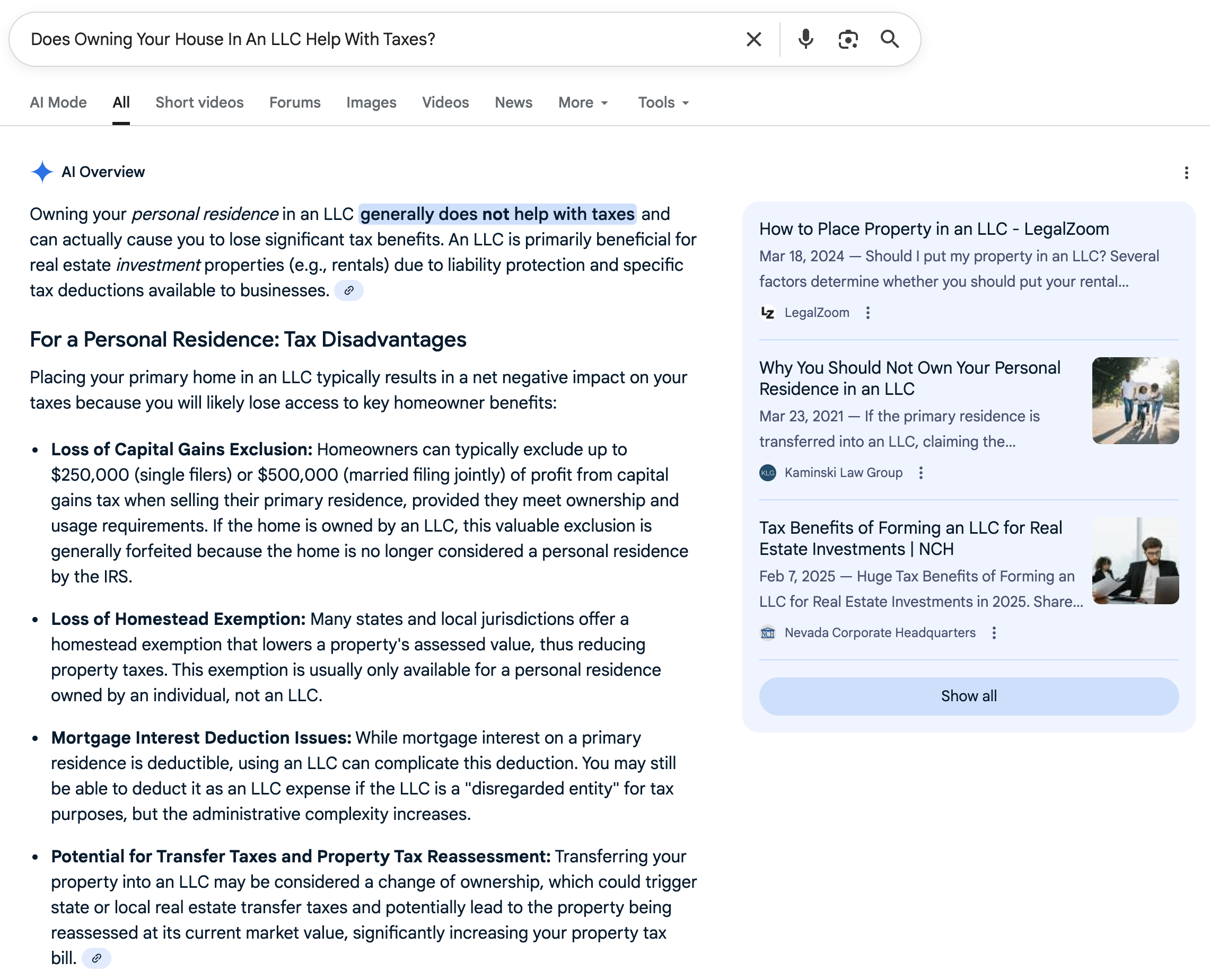Screen dimensions: 1210x980
Task: Open How to Place Property in an LLC link
Action: (934, 229)
